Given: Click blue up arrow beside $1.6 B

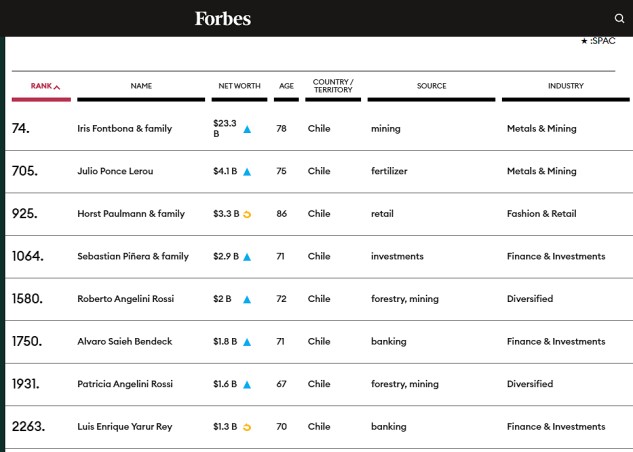Looking at the screenshot, I should [x=247, y=385].
